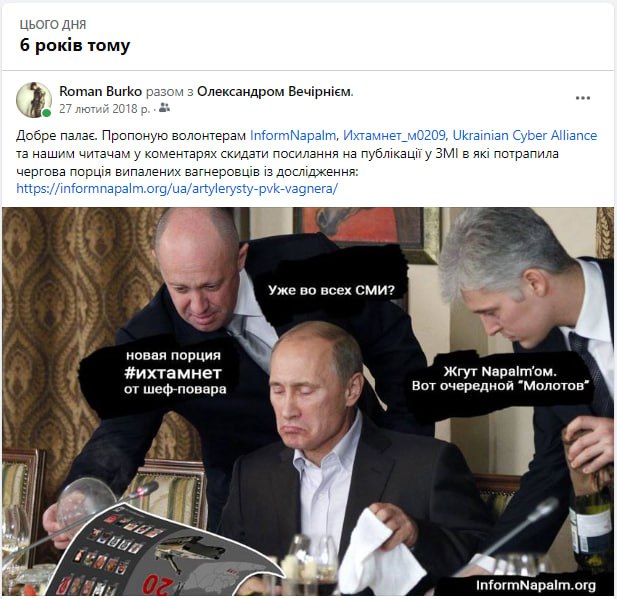Click the '6 років тому' memory heading
The width and height of the screenshot is (617, 599).
[75, 45]
